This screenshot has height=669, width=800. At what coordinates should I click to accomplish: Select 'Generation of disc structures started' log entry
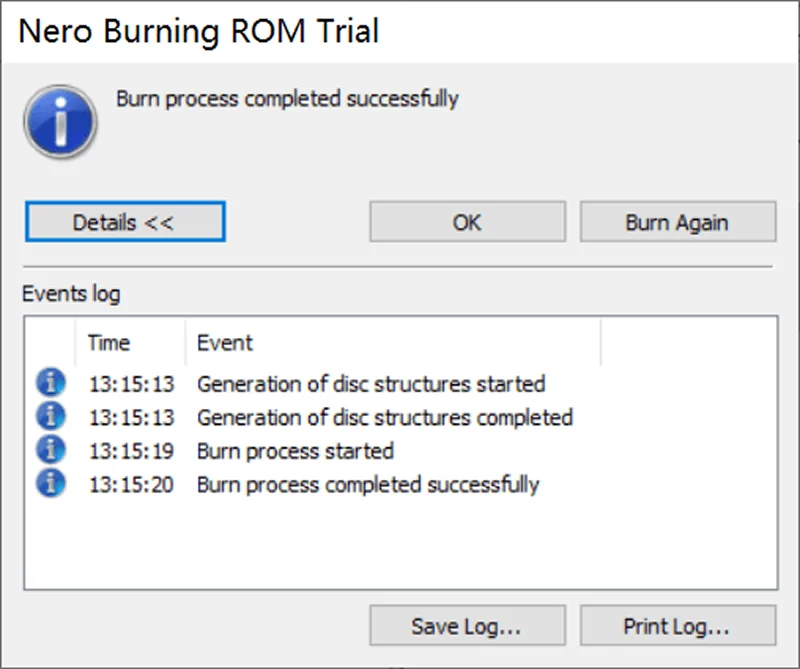371,384
